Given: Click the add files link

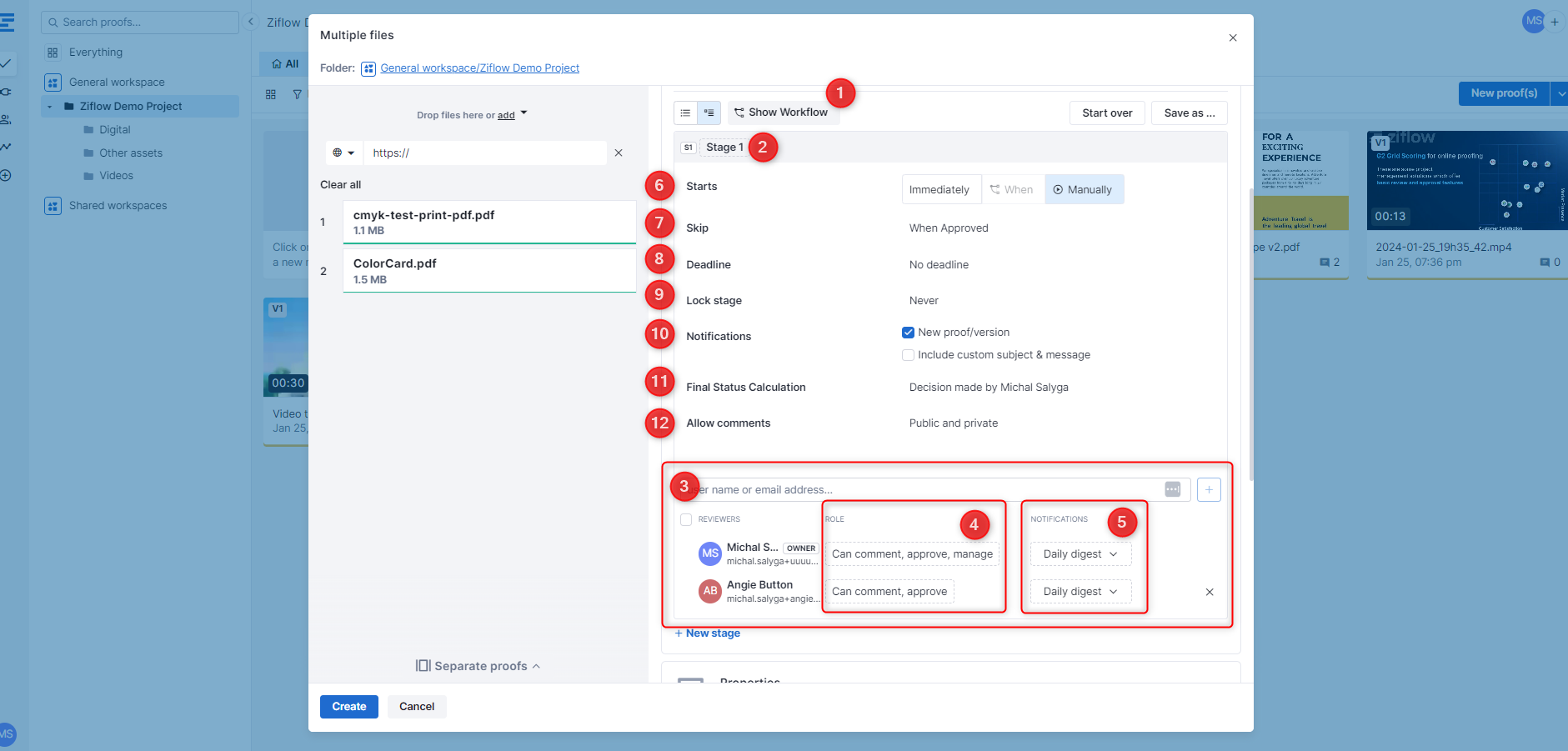Looking at the screenshot, I should coord(506,116).
